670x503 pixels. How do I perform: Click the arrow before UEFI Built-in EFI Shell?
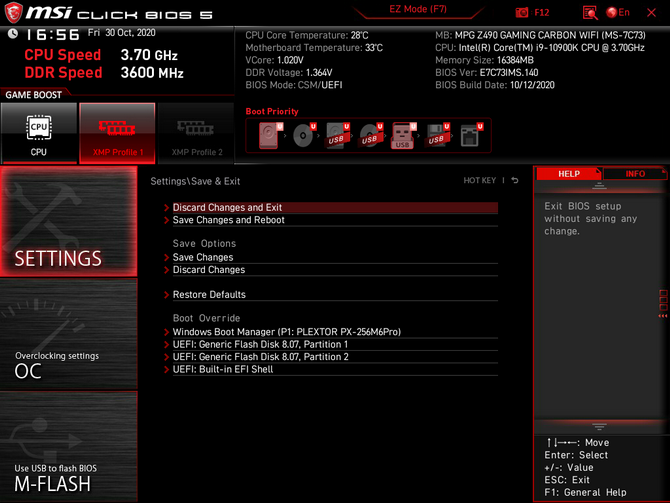(167, 369)
